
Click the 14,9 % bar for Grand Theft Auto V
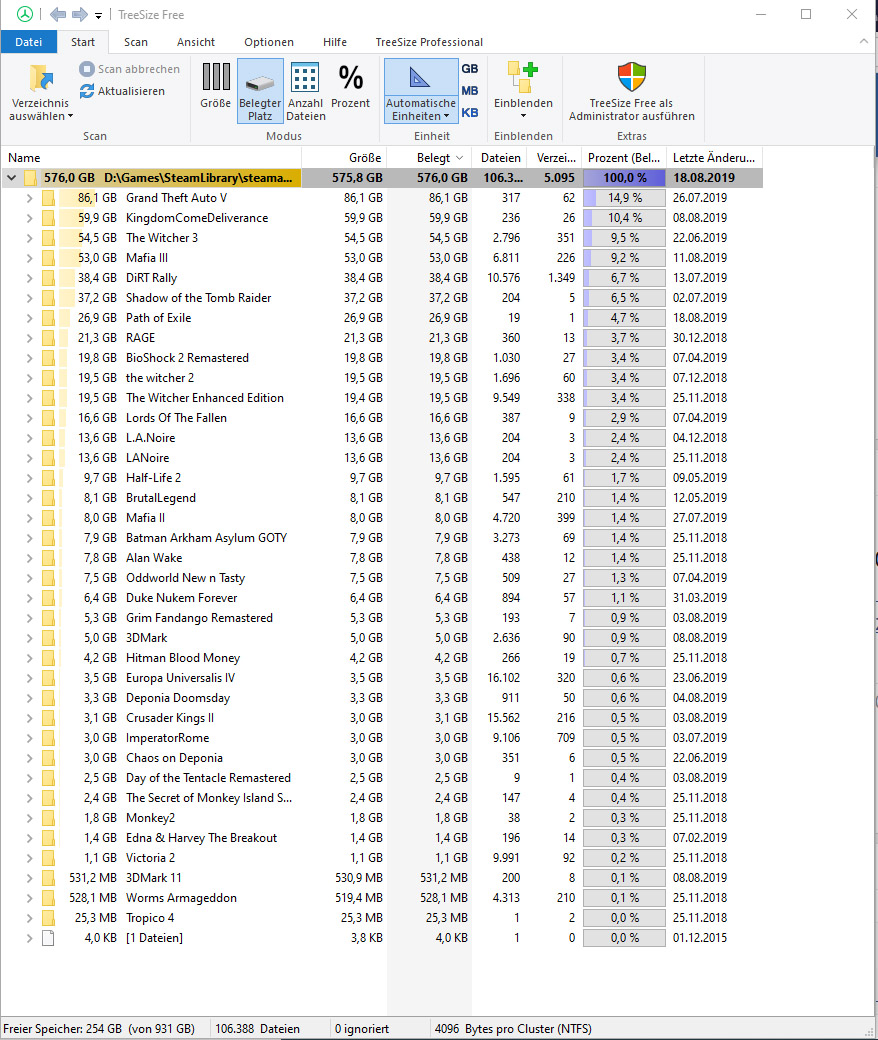coord(624,198)
